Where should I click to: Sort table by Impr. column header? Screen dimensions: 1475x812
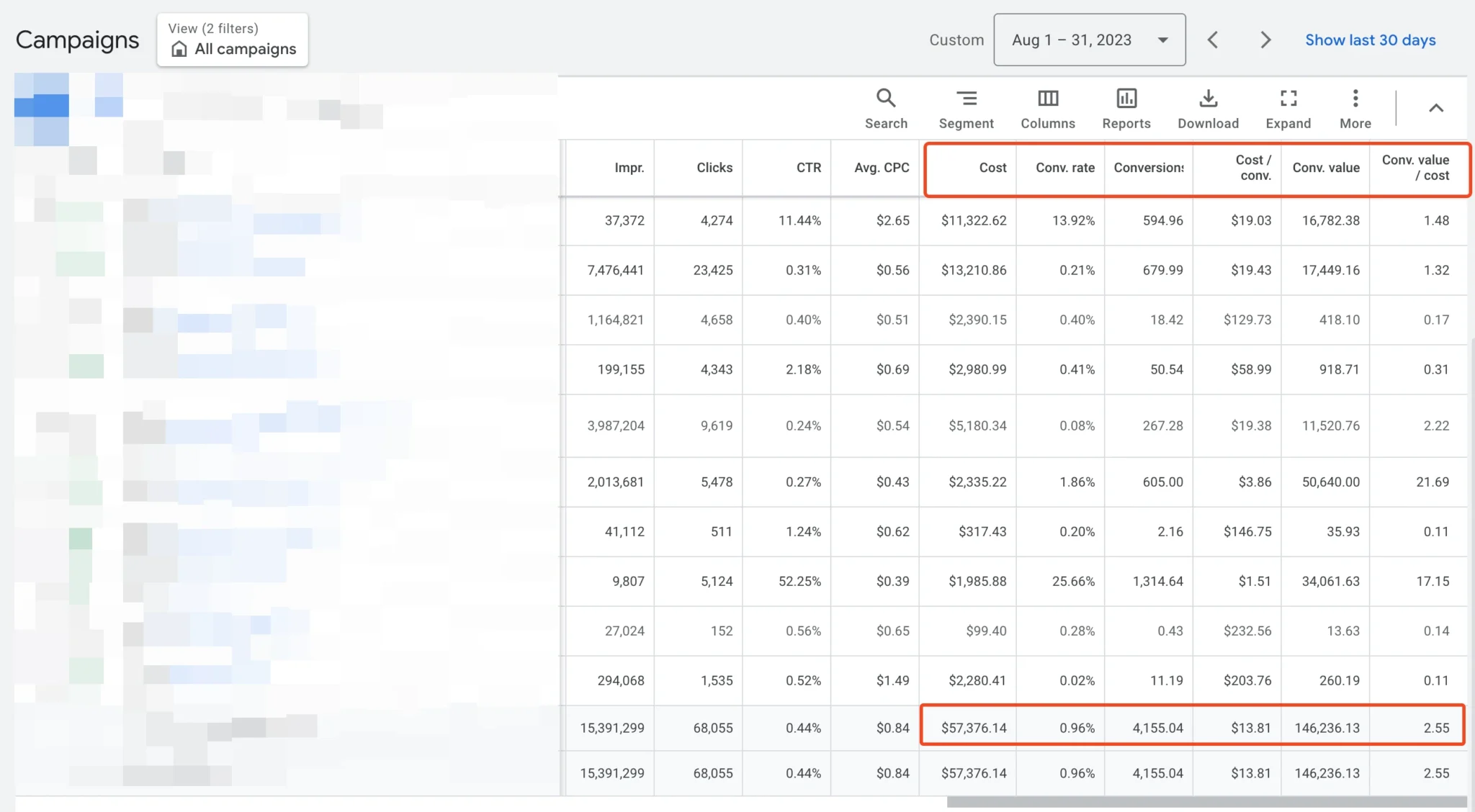point(629,168)
